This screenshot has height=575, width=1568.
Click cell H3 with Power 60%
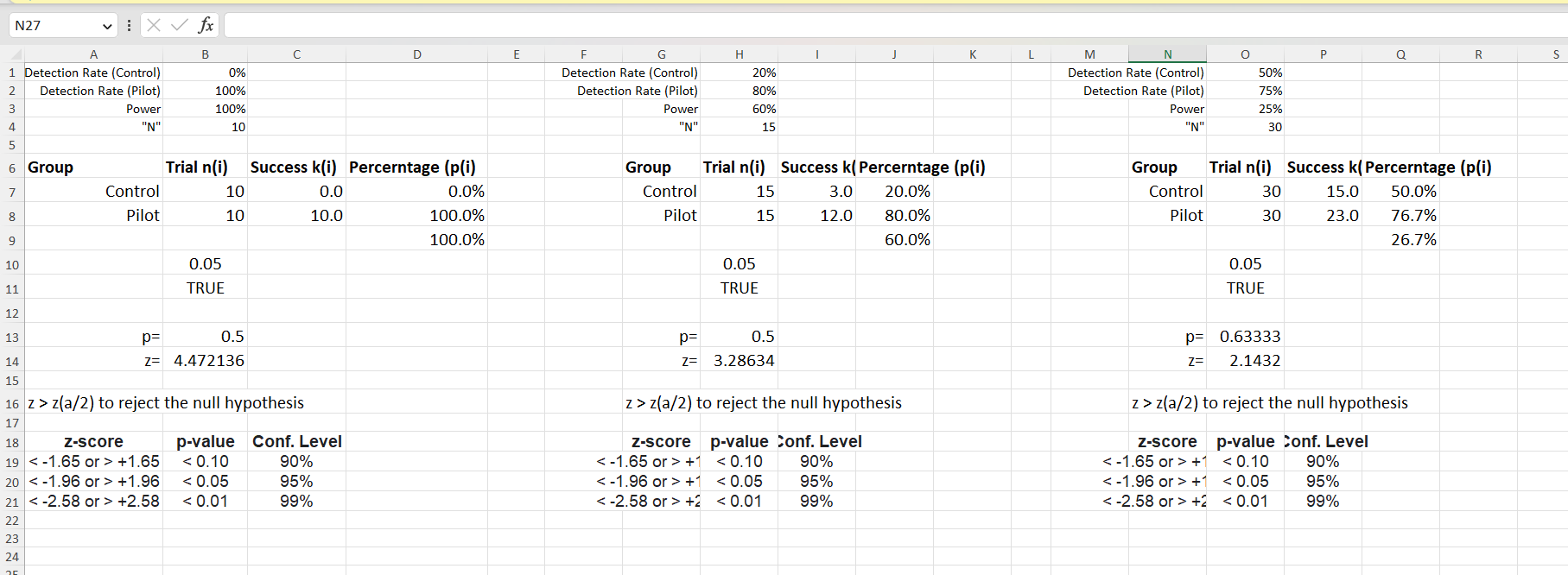click(739, 109)
